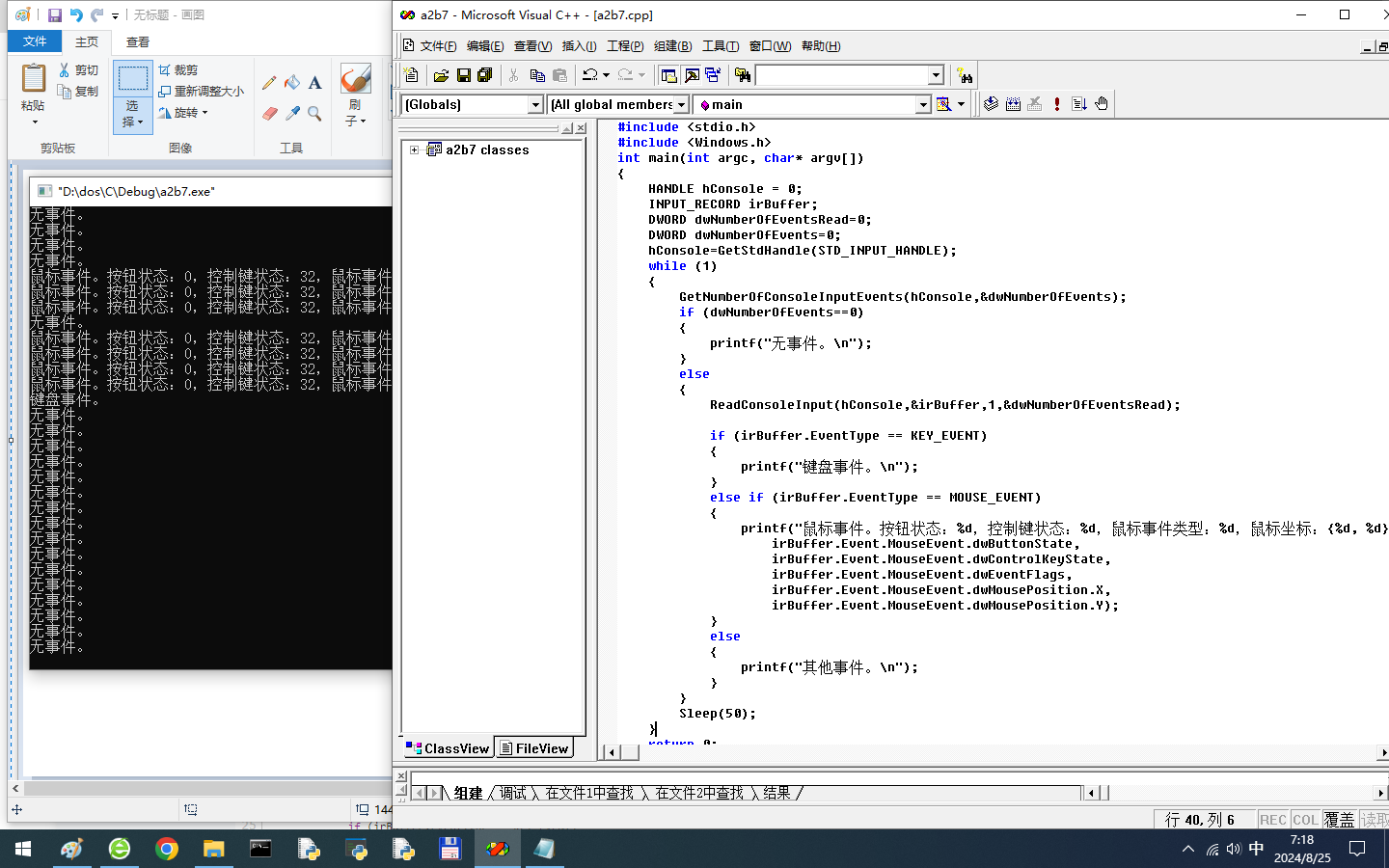This screenshot has width=1389, height=868.
Task: Select the Pencil tool in Paint
Action: (269, 83)
